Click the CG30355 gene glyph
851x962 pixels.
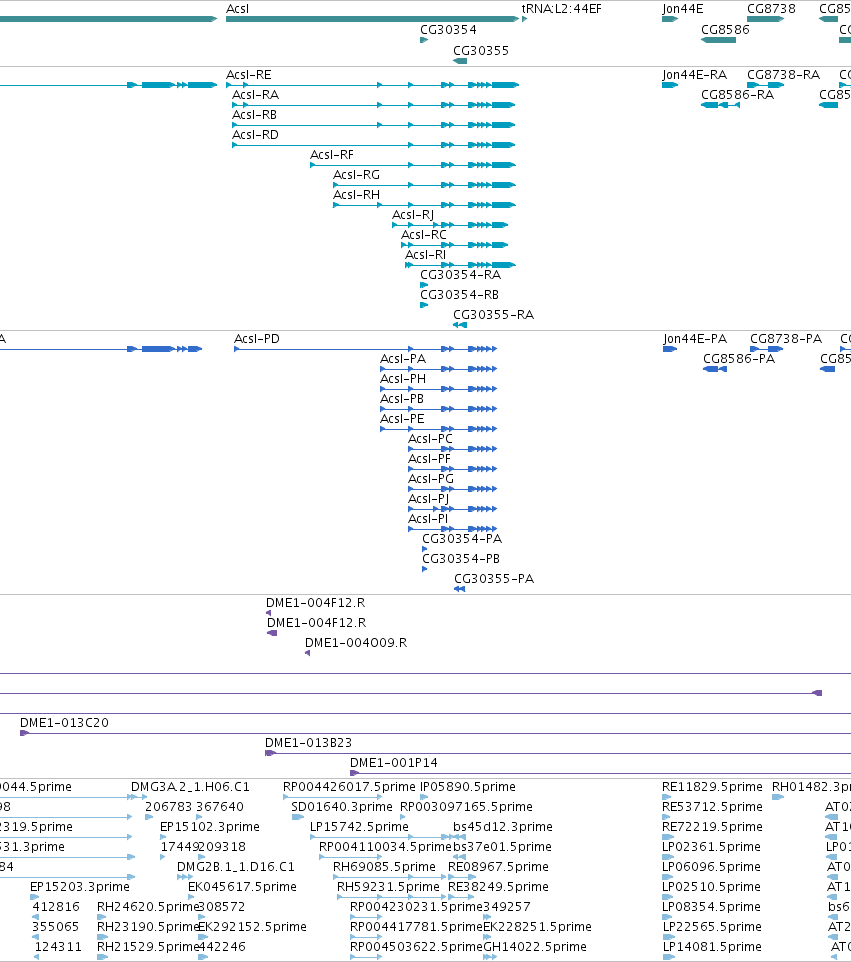point(460,61)
